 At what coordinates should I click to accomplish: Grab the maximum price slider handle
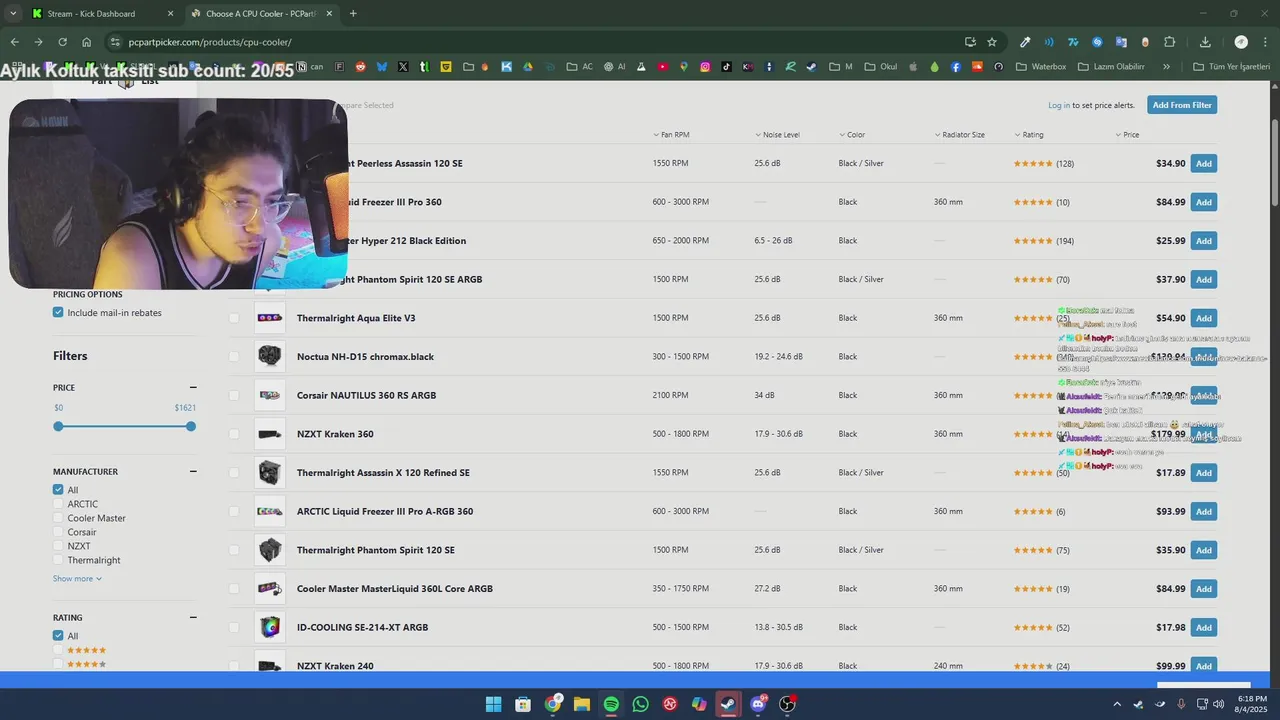coord(191,427)
